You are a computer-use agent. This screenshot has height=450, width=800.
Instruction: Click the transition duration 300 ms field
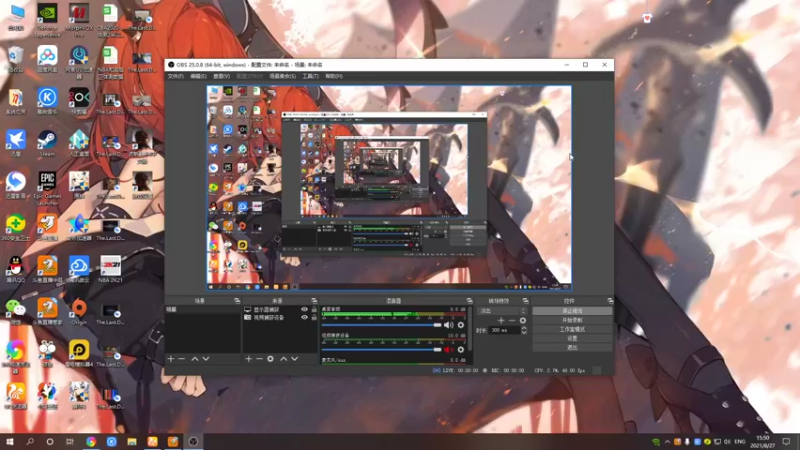click(505, 330)
